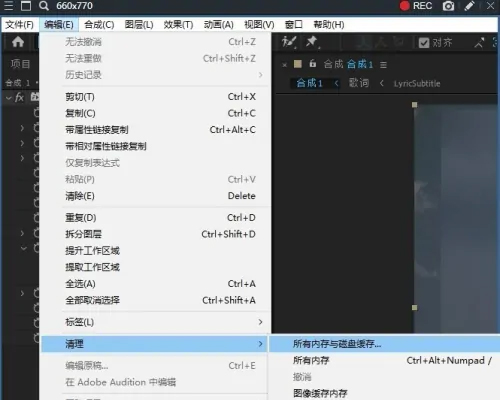Select the 合成1 breadcrumb tab
This screenshot has height=400, width=500.
(310, 83)
